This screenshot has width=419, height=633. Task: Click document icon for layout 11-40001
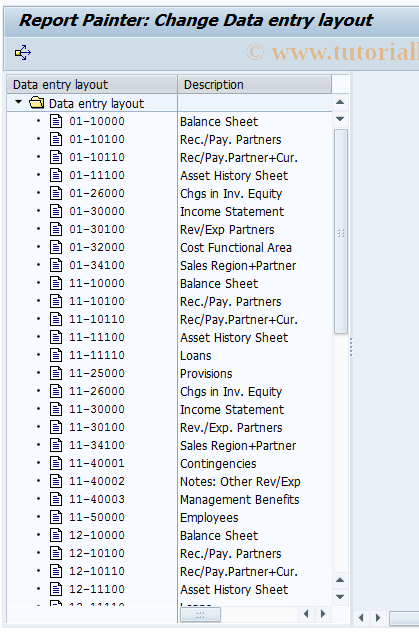(56, 463)
